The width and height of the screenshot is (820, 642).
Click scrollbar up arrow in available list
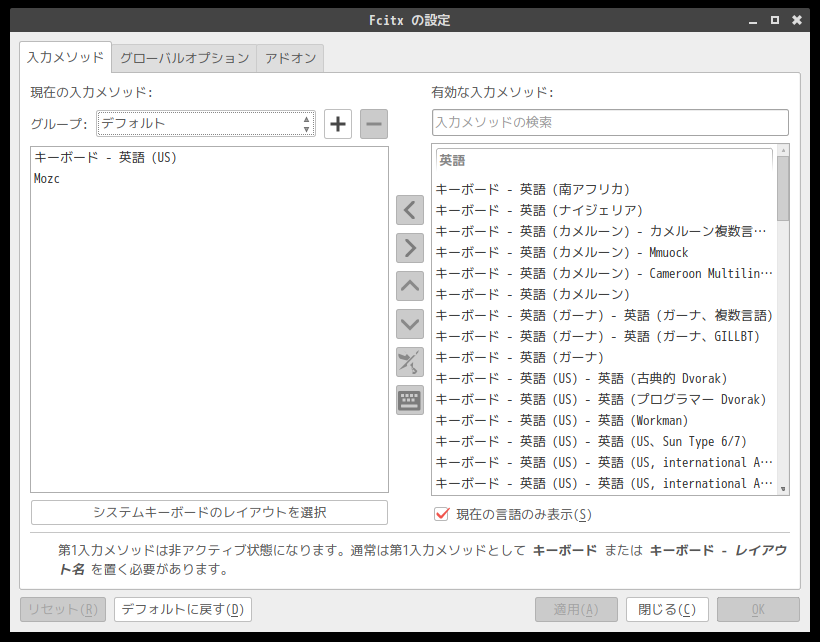click(x=783, y=150)
